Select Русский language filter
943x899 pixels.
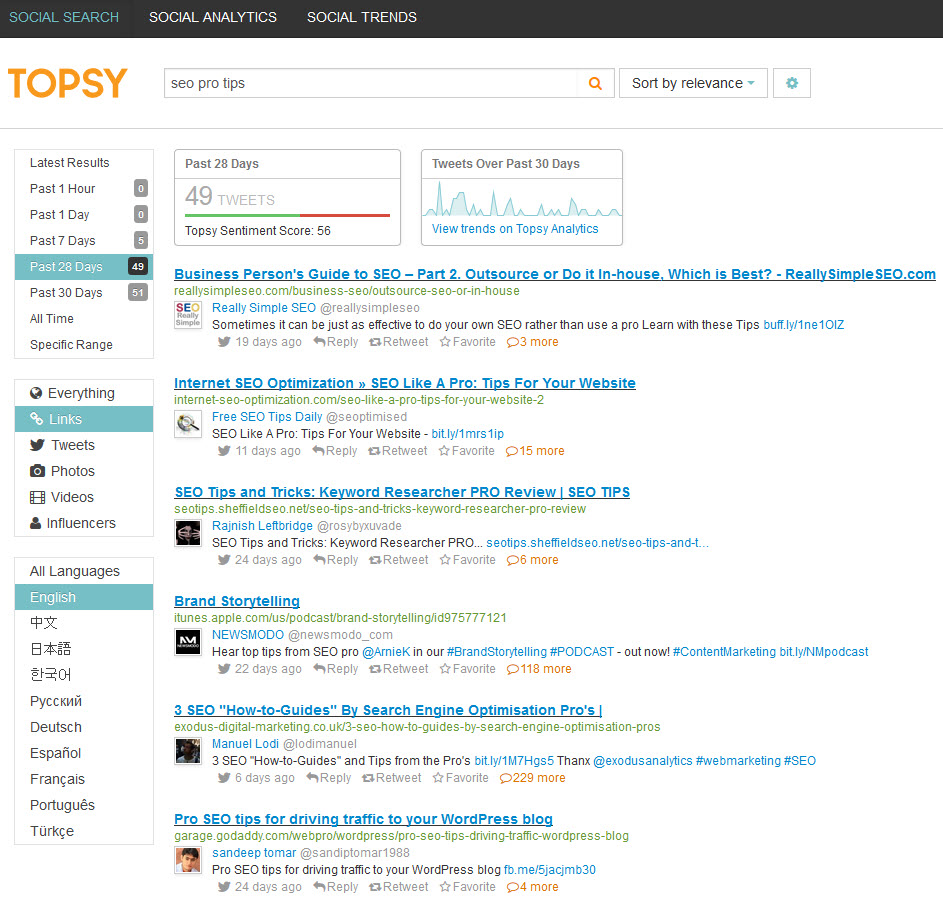tap(84, 701)
